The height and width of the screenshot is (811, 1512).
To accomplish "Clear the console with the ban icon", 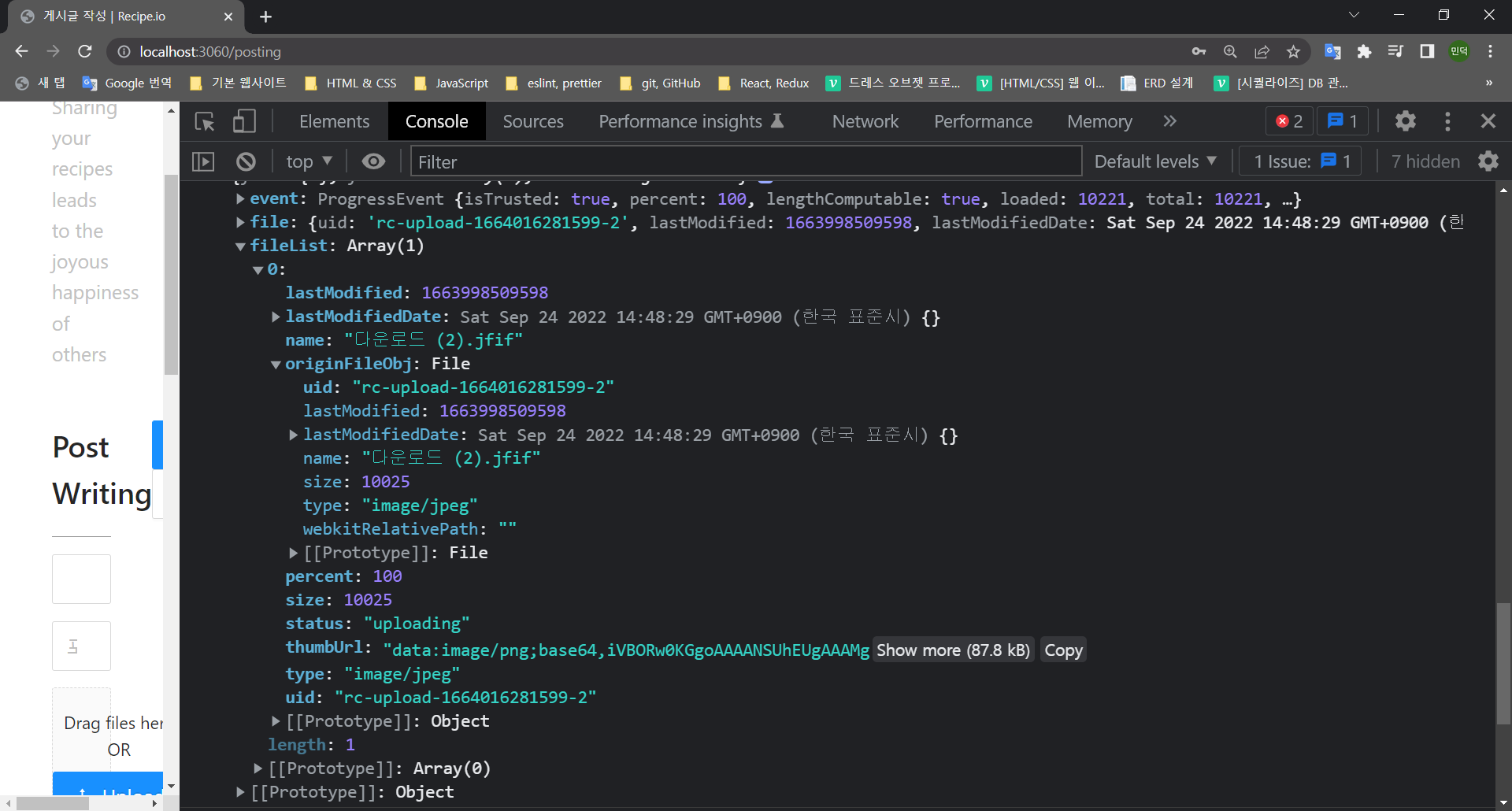I will tap(246, 161).
